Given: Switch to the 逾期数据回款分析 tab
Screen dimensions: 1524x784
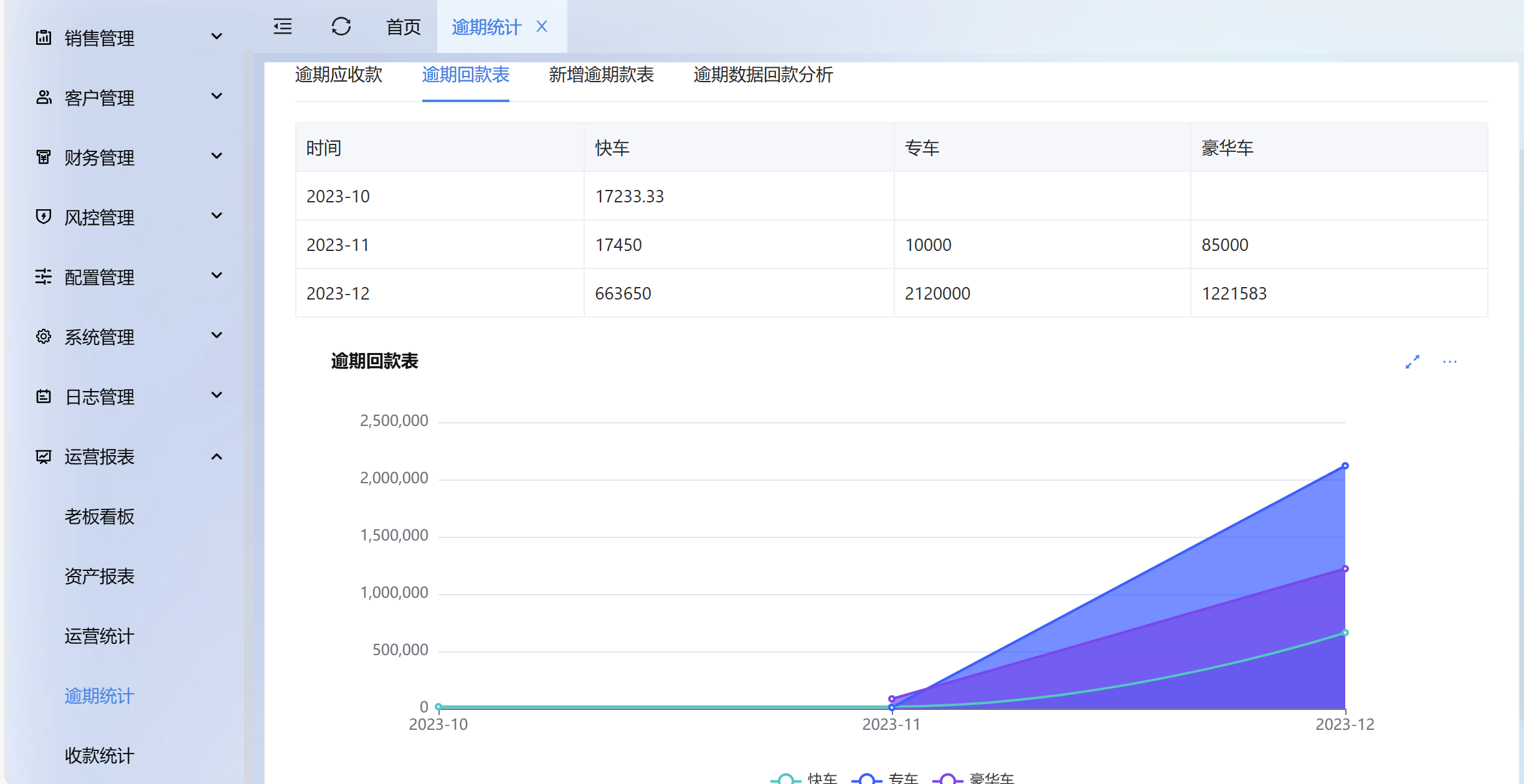Looking at the screenshot, I should (763, 75).
